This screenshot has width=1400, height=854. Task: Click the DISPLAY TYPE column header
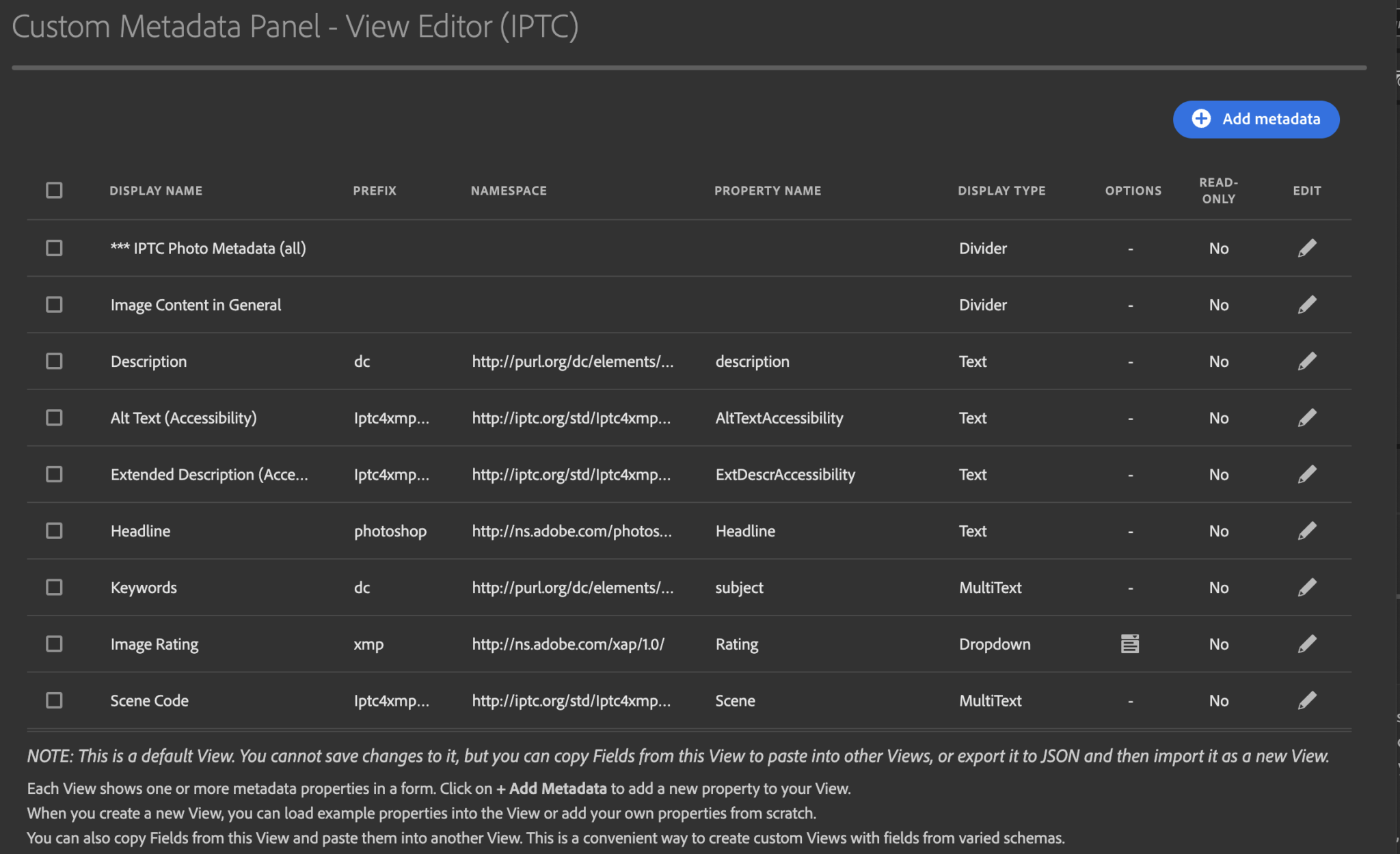pos(1001,191)
